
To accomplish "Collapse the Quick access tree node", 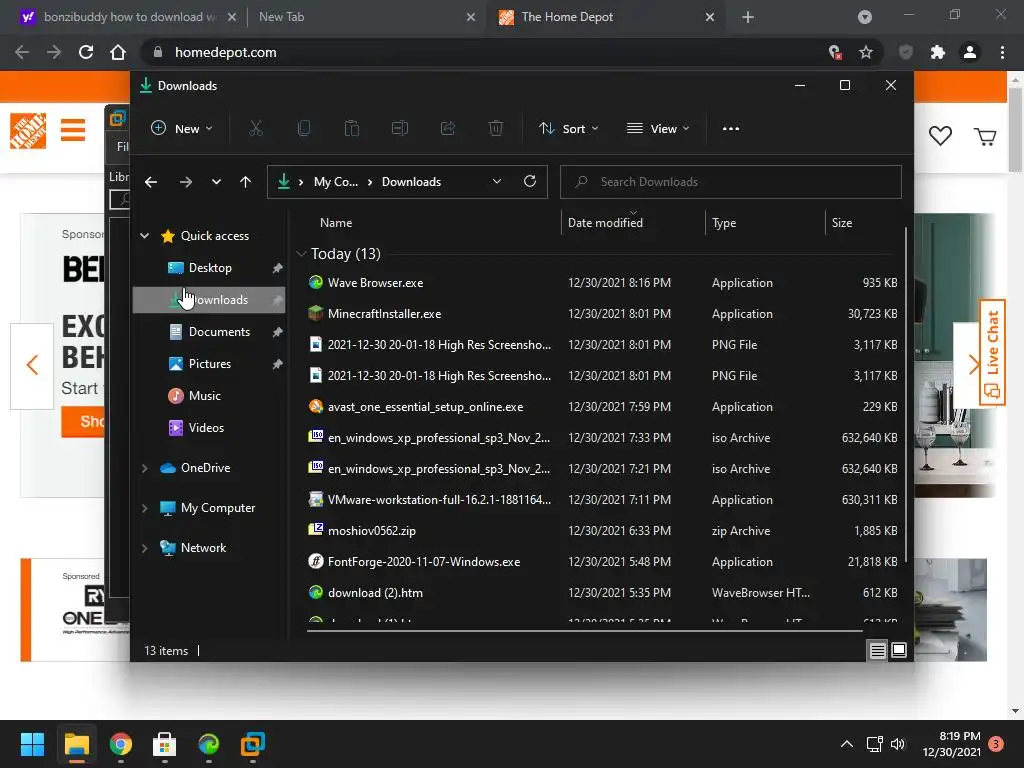I will coord(144,236).
